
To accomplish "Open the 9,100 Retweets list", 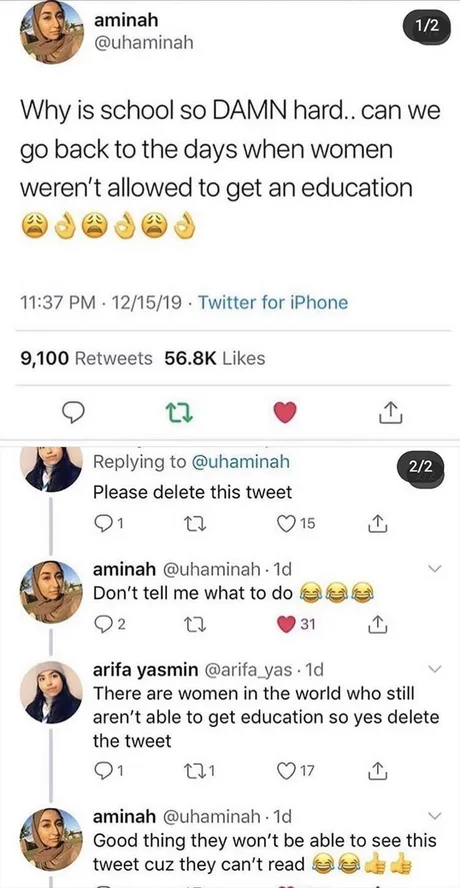I will coord(86,358).
